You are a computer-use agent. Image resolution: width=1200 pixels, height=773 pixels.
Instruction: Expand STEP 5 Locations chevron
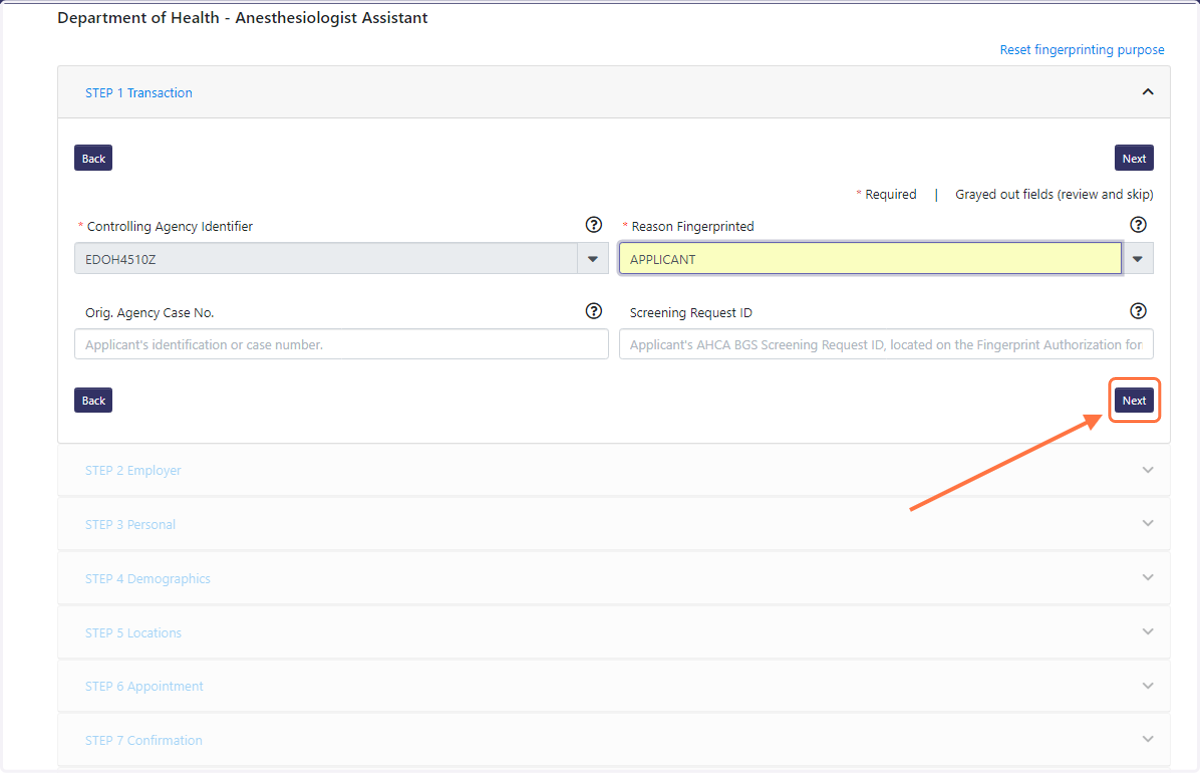coord(1148,632)
